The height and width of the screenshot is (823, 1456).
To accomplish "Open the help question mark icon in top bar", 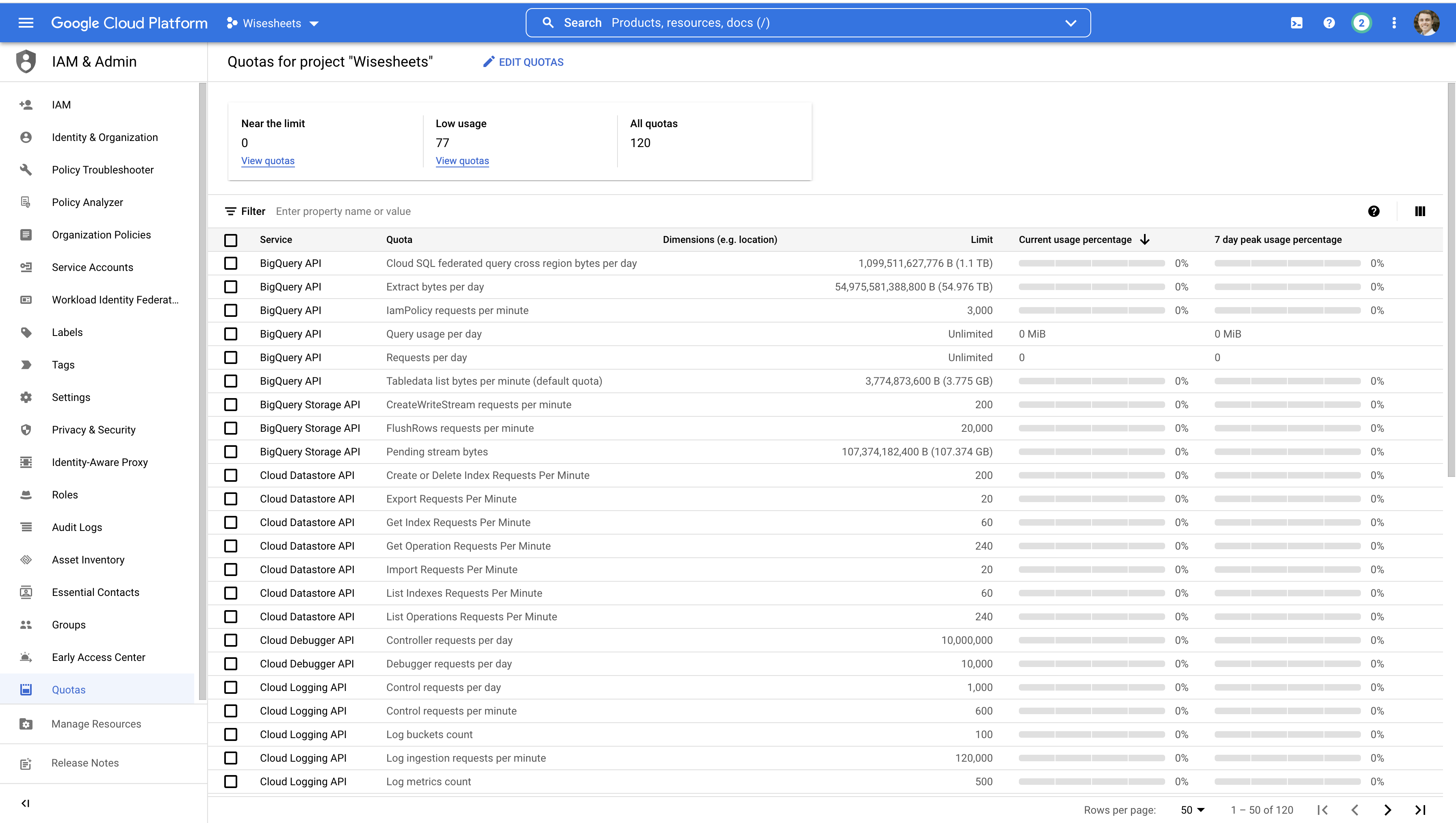I will coord(1329,23).
